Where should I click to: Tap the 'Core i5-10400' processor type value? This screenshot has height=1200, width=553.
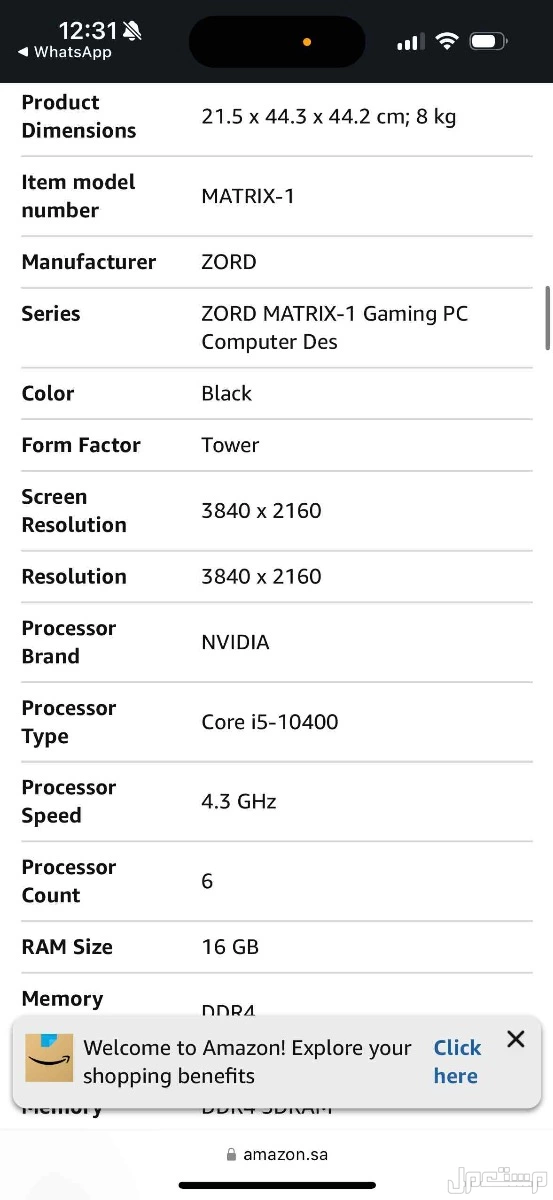pyautogui.click(x=270, y=722)
